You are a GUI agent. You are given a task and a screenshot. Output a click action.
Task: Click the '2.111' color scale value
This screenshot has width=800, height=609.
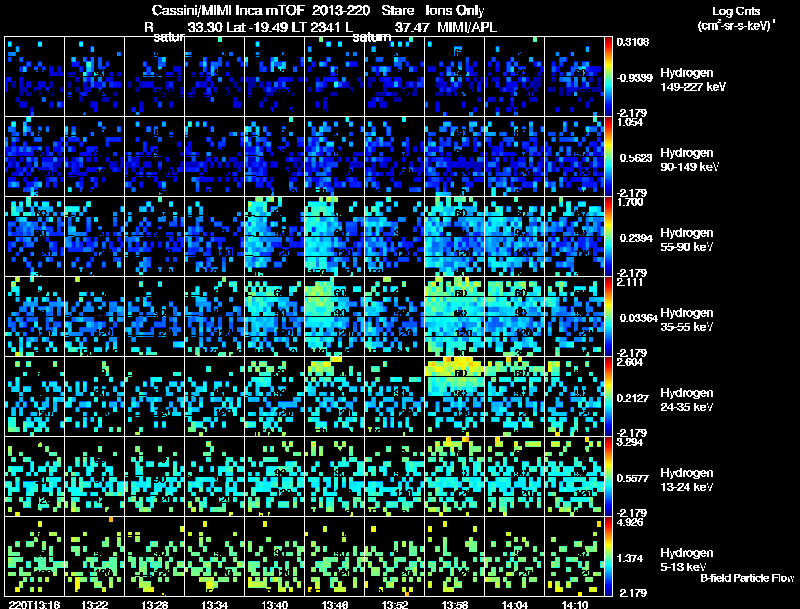click(630, 282)
